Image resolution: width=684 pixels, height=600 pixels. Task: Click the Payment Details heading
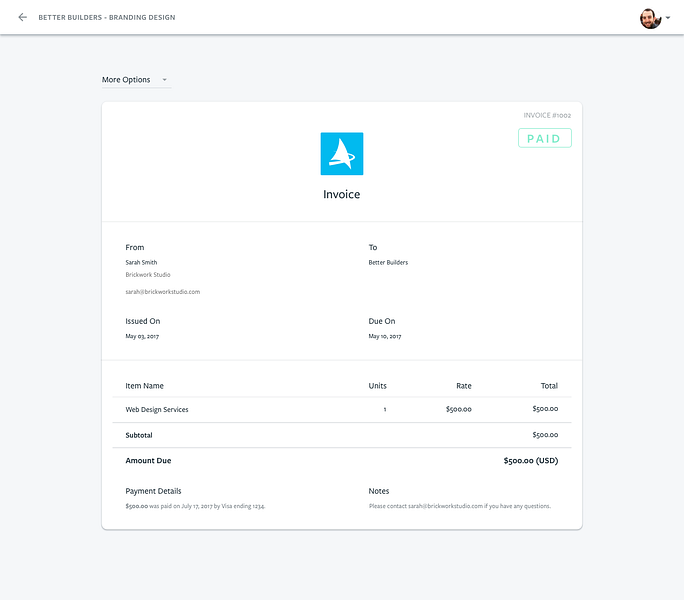pos(153,491)
